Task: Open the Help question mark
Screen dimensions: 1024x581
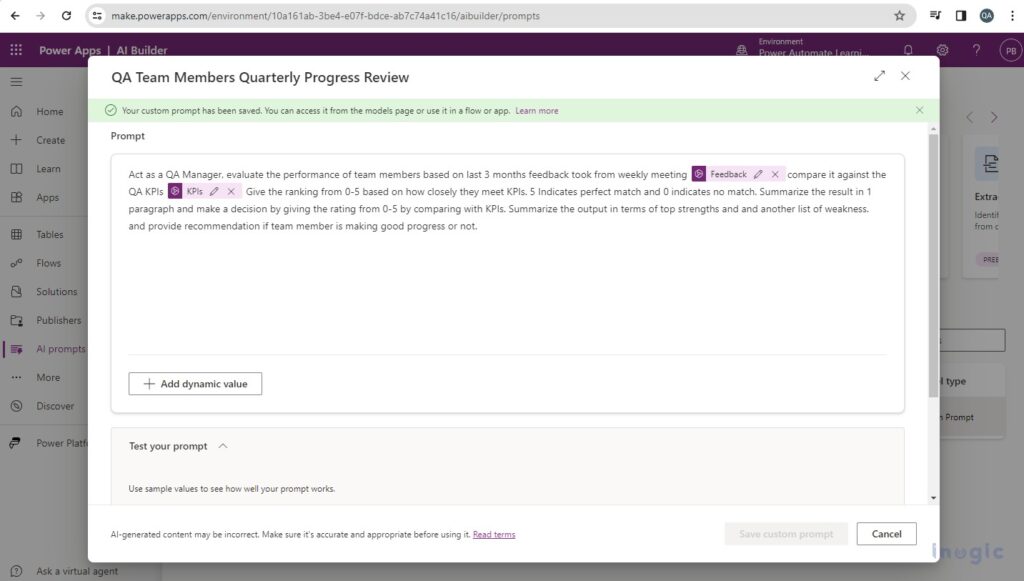Action: 976,49
